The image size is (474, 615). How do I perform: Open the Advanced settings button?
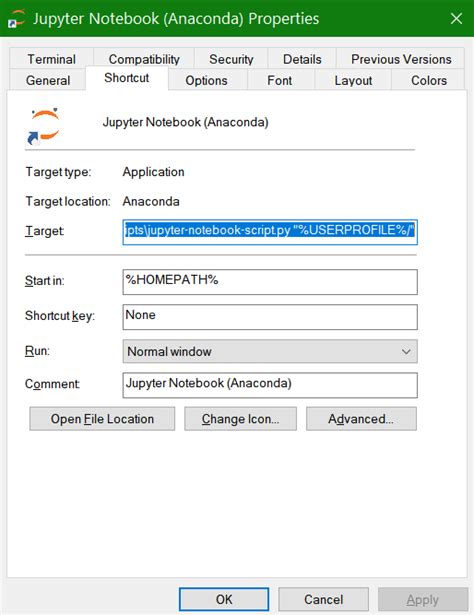click(x=361, y=418)
